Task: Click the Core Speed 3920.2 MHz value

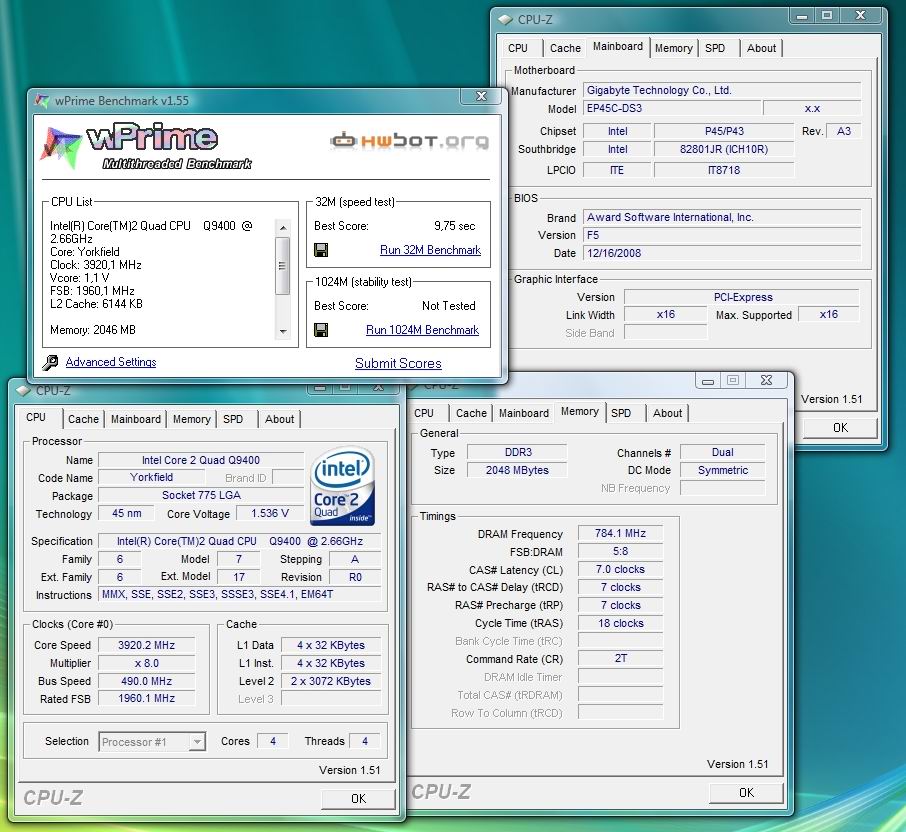Action: coord(146,645)
